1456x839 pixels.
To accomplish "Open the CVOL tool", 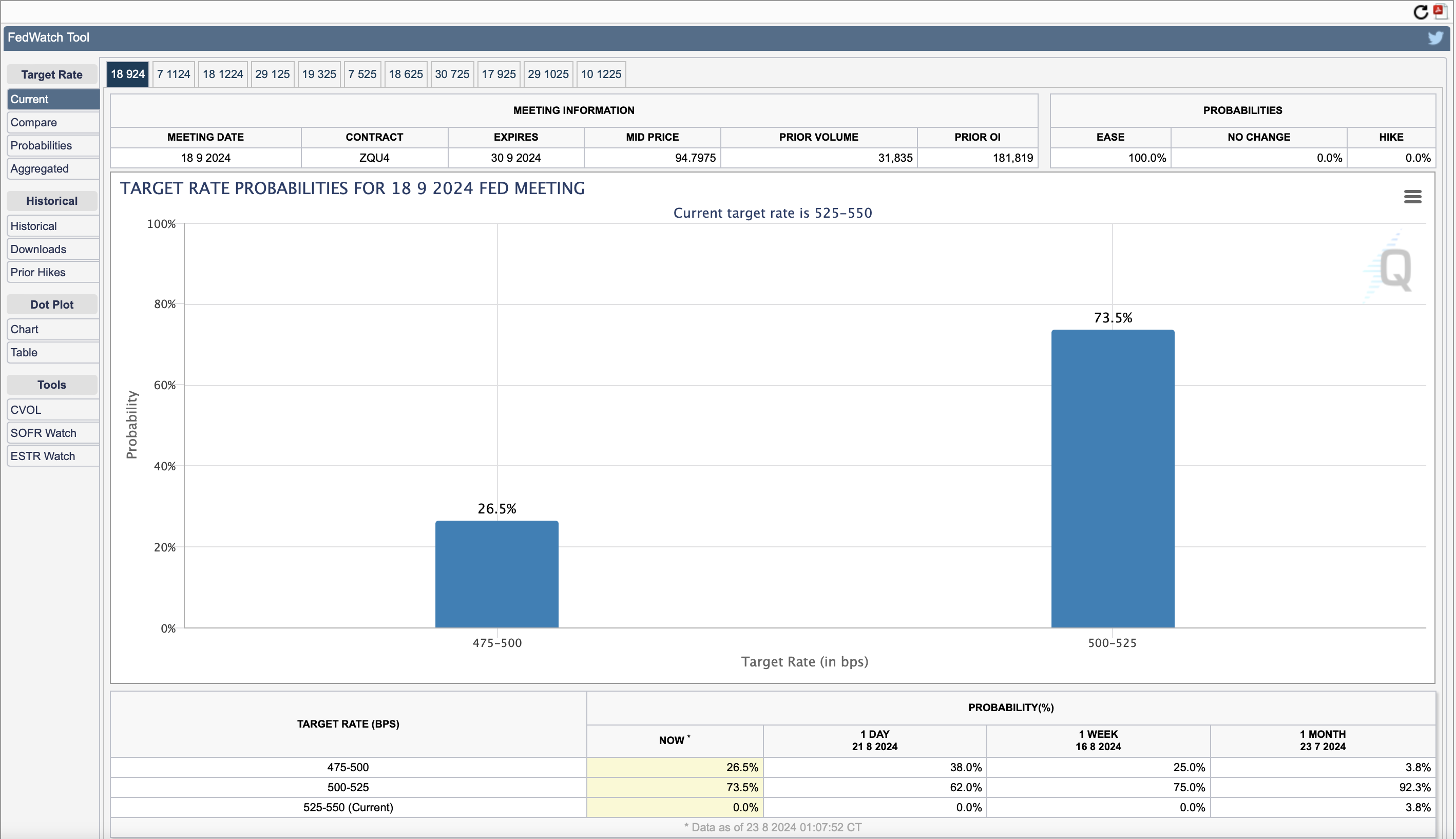I will [x=53, y=410].
